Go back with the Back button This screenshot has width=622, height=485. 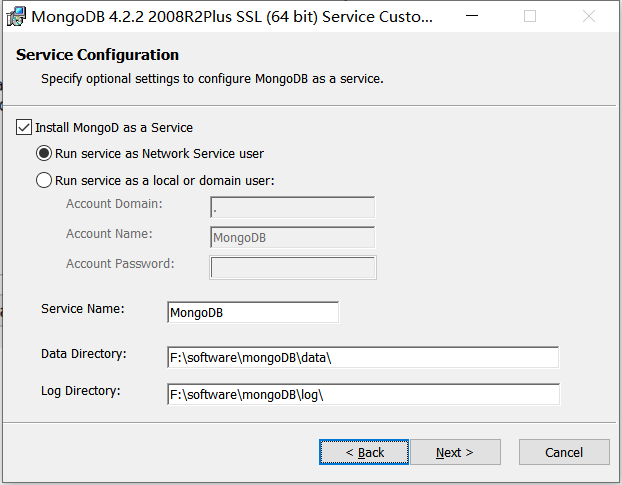[x=364, y=452]
